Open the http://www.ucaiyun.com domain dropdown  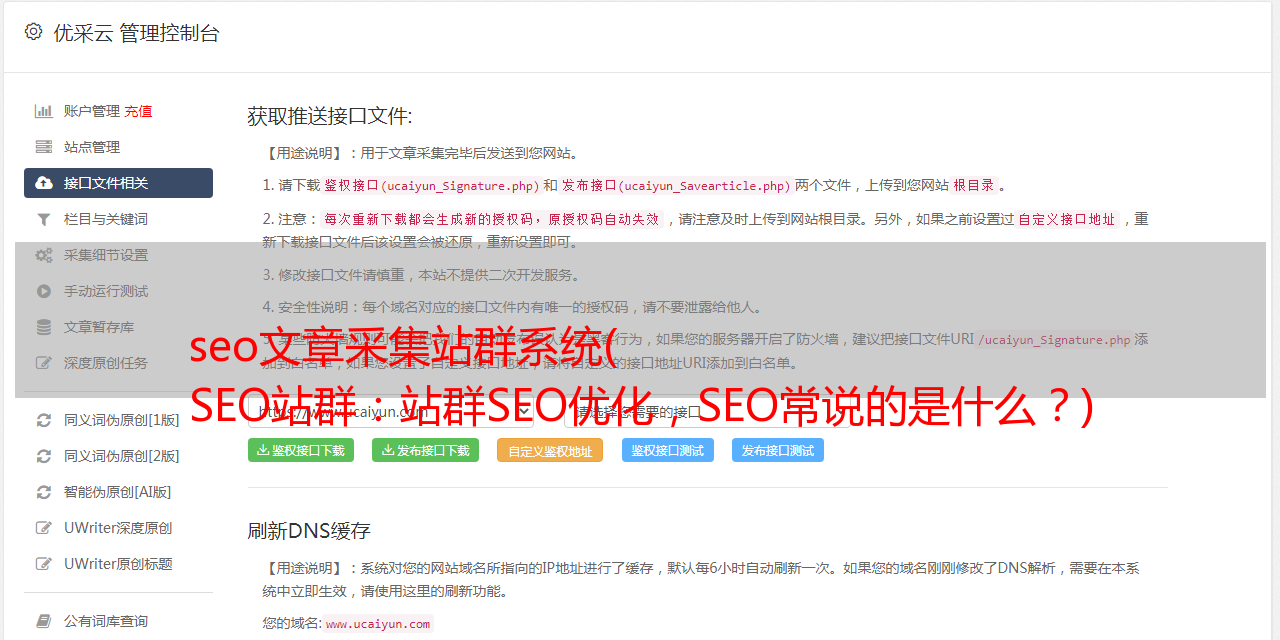(x=391, y=412)
